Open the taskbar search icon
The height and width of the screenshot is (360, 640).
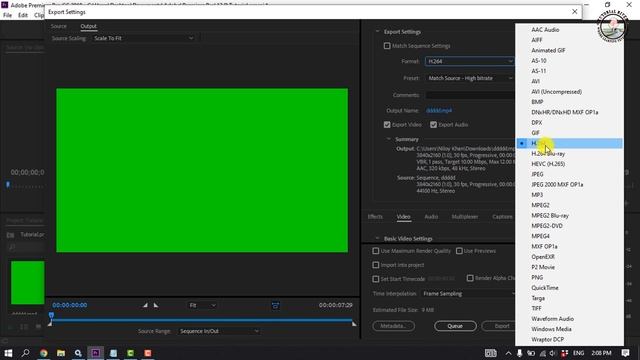[x=25, y=353]
